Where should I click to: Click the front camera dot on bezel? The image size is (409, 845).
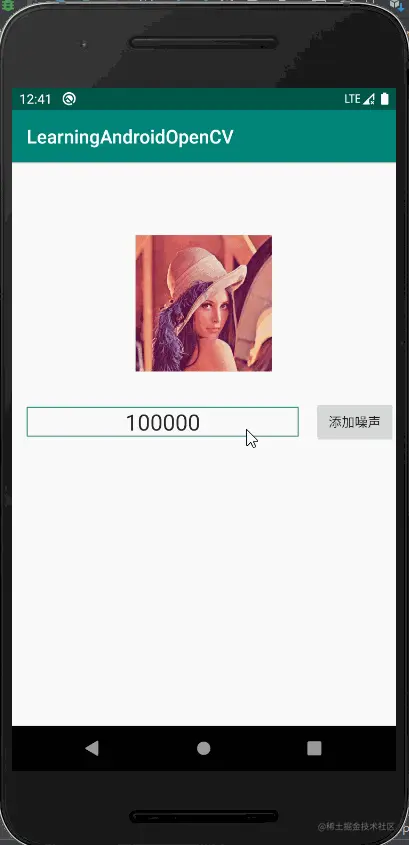tap(85, 45)
